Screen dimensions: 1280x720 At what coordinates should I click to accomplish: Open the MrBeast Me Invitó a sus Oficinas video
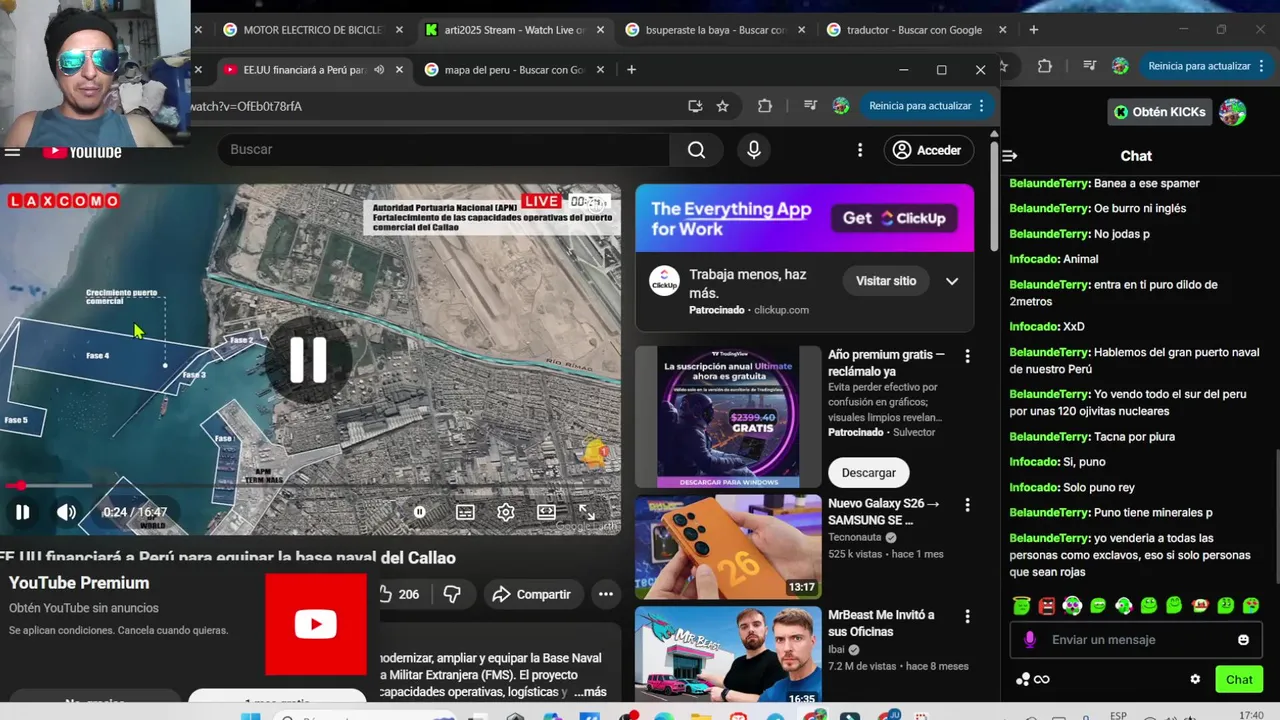pyautogui.click(x=728, y=656)
